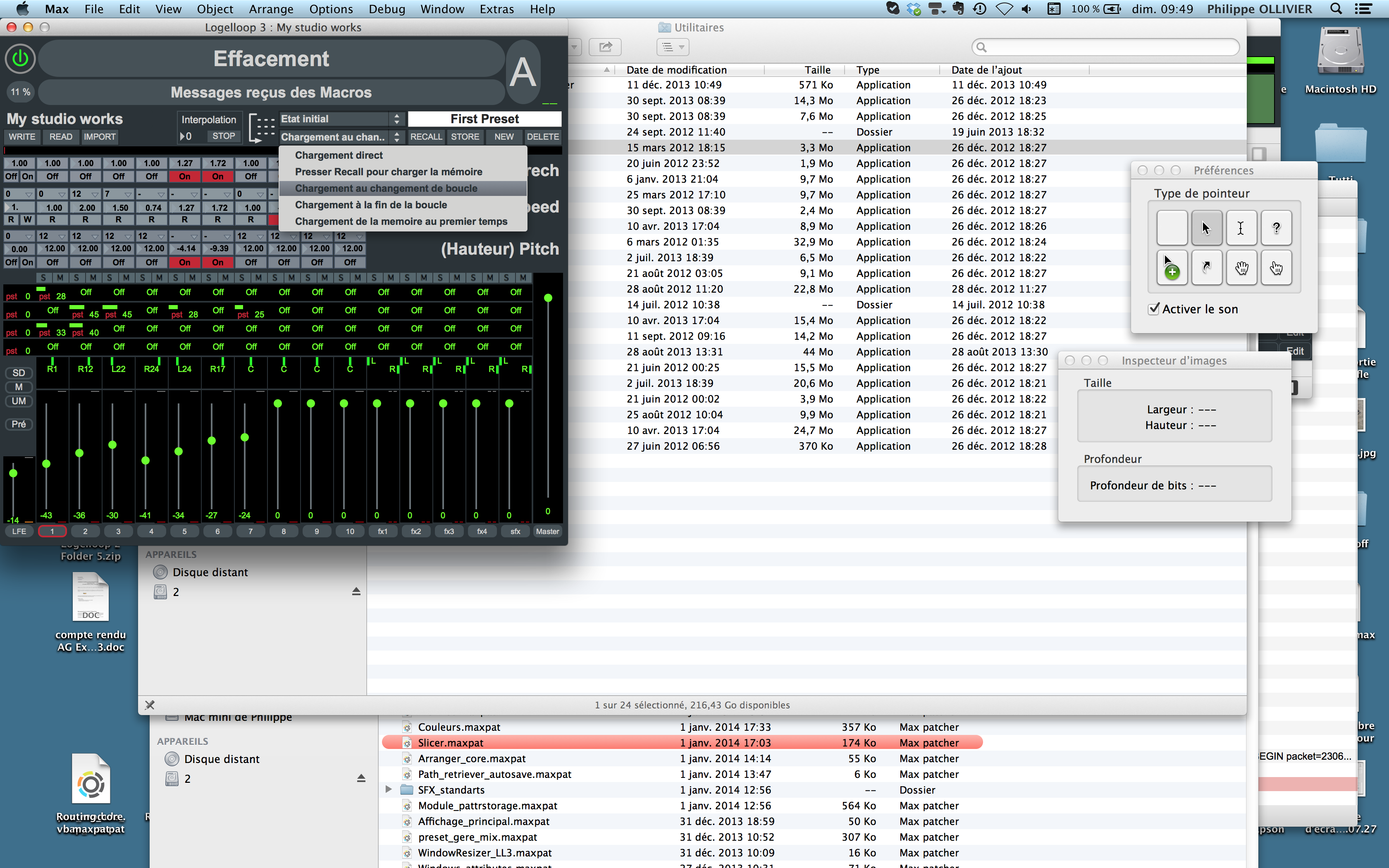Toggle the red On button under -9.39
Image resolution: width=1389 pixels, height=868 pixels.
pos(217,262)
